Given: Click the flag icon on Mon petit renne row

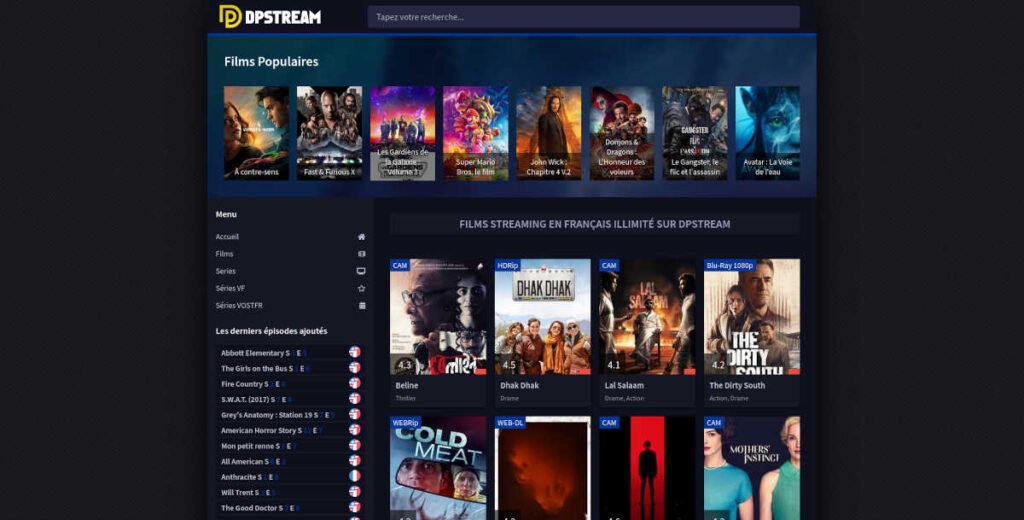Looking at the screenshot, I should pos(355,446).
